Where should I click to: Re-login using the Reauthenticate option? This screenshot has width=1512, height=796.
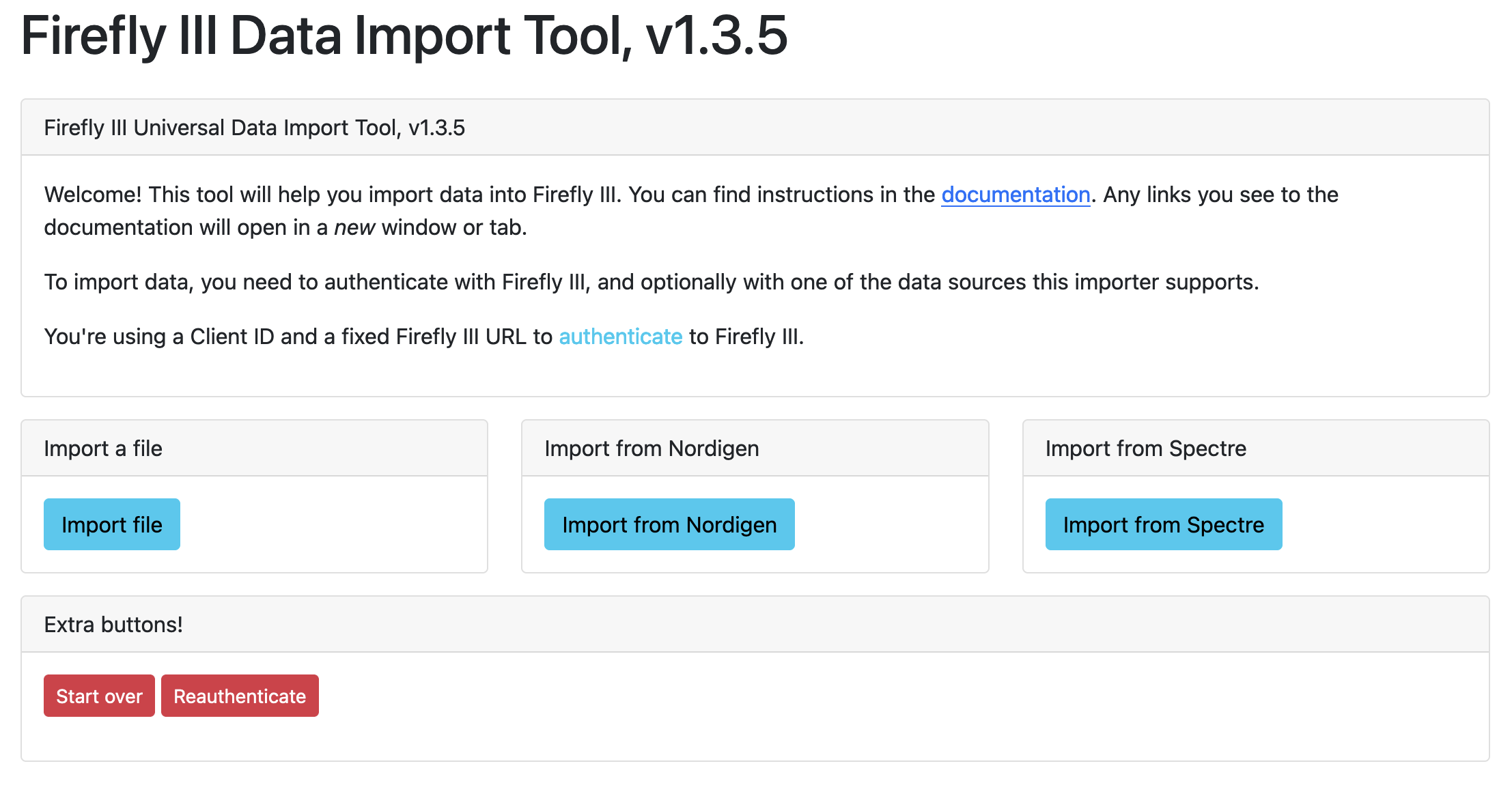click(240, 695)
